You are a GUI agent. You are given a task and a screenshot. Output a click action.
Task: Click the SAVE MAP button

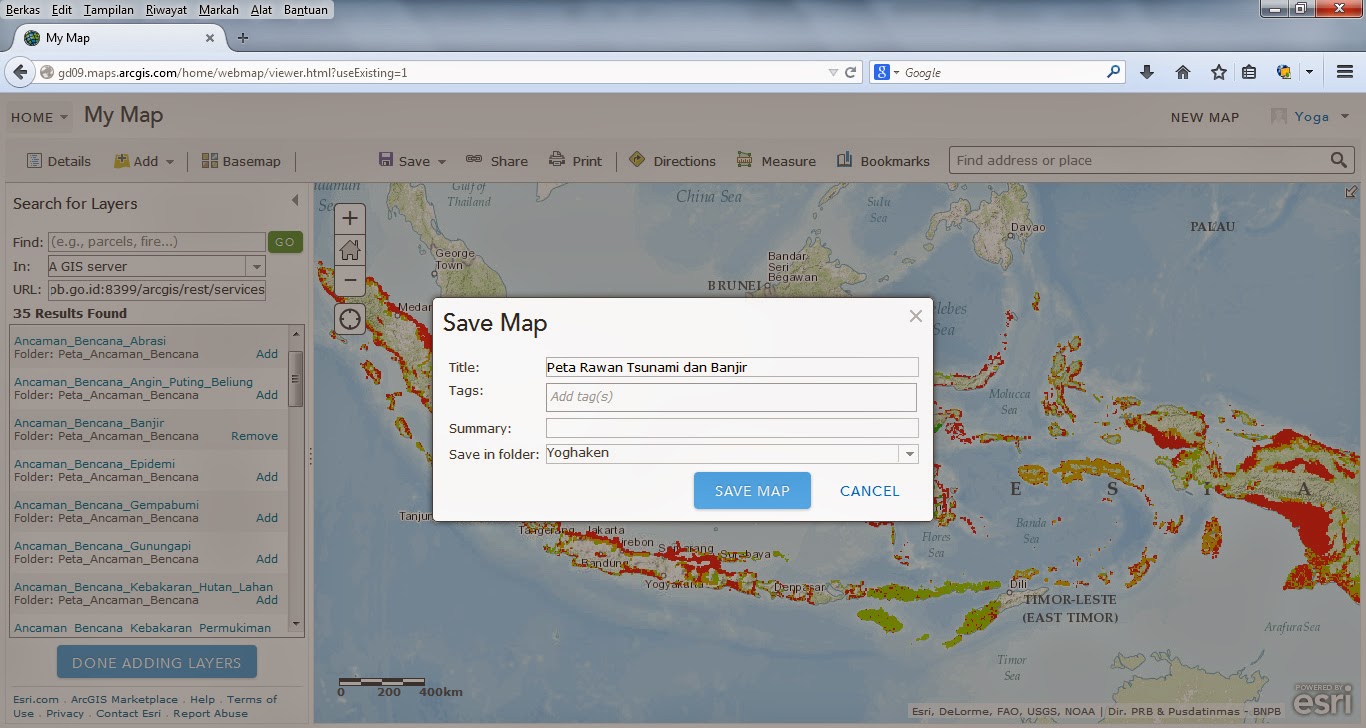(x=752, y=490)
